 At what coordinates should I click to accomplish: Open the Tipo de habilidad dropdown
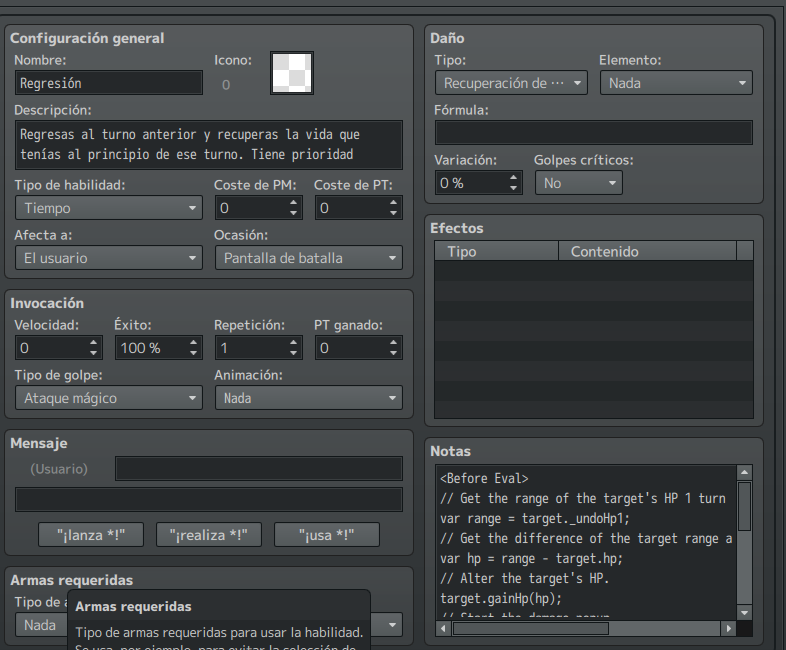(x=109, y=208)
